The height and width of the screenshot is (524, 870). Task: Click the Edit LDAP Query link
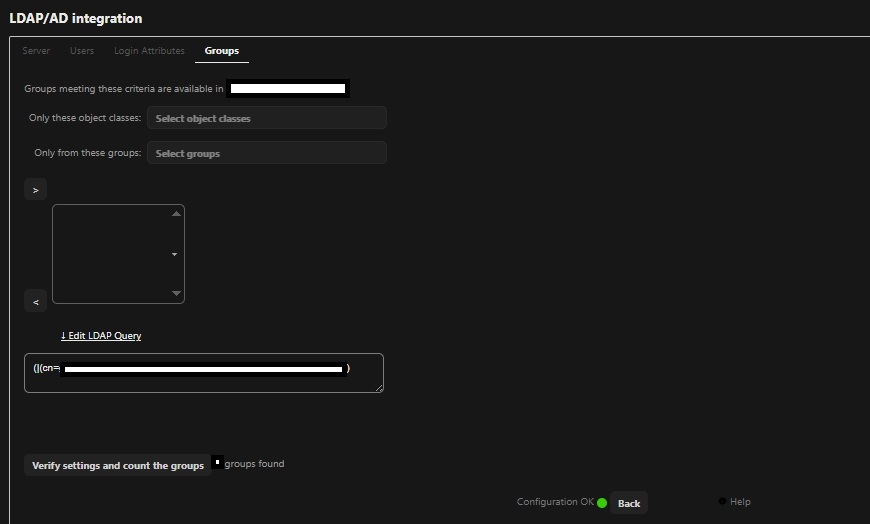(x=101, y=335)
